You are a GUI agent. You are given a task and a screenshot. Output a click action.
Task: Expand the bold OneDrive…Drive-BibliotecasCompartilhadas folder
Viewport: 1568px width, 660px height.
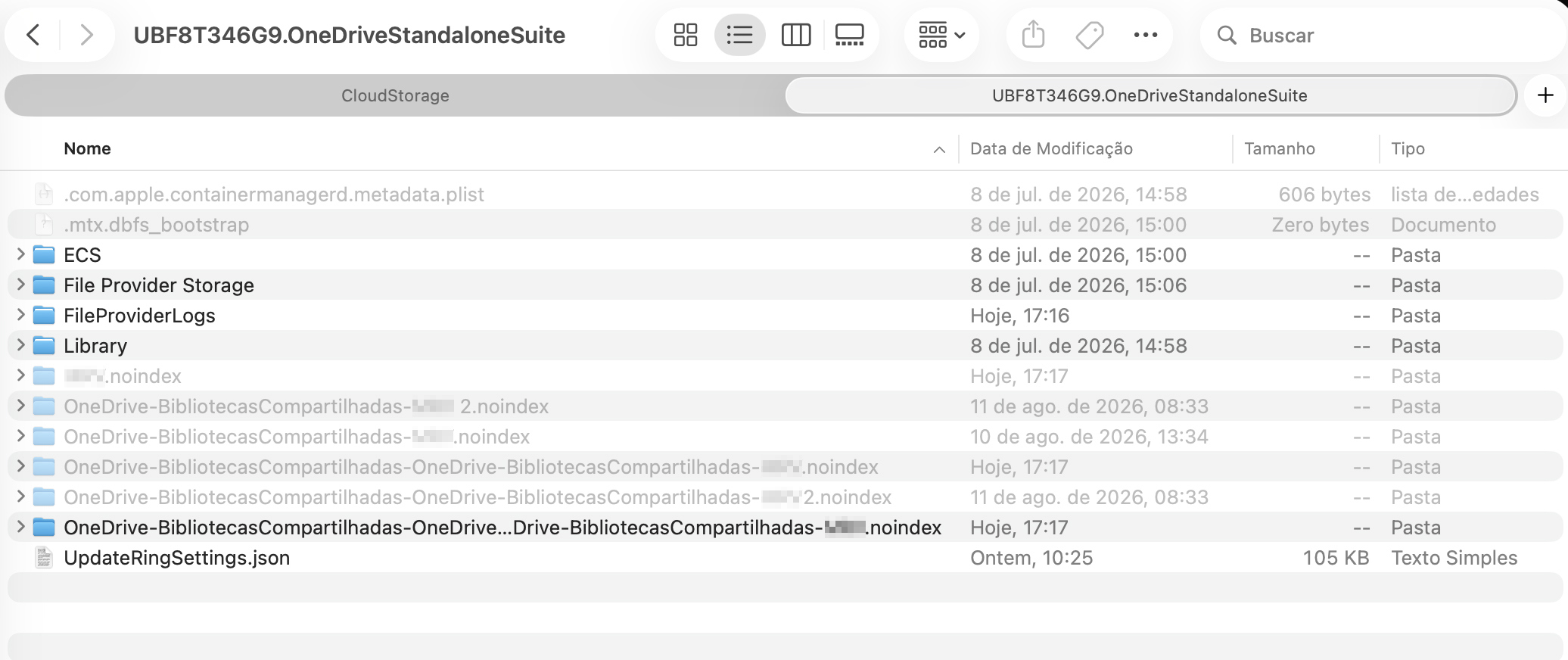[x=20, y=527]
